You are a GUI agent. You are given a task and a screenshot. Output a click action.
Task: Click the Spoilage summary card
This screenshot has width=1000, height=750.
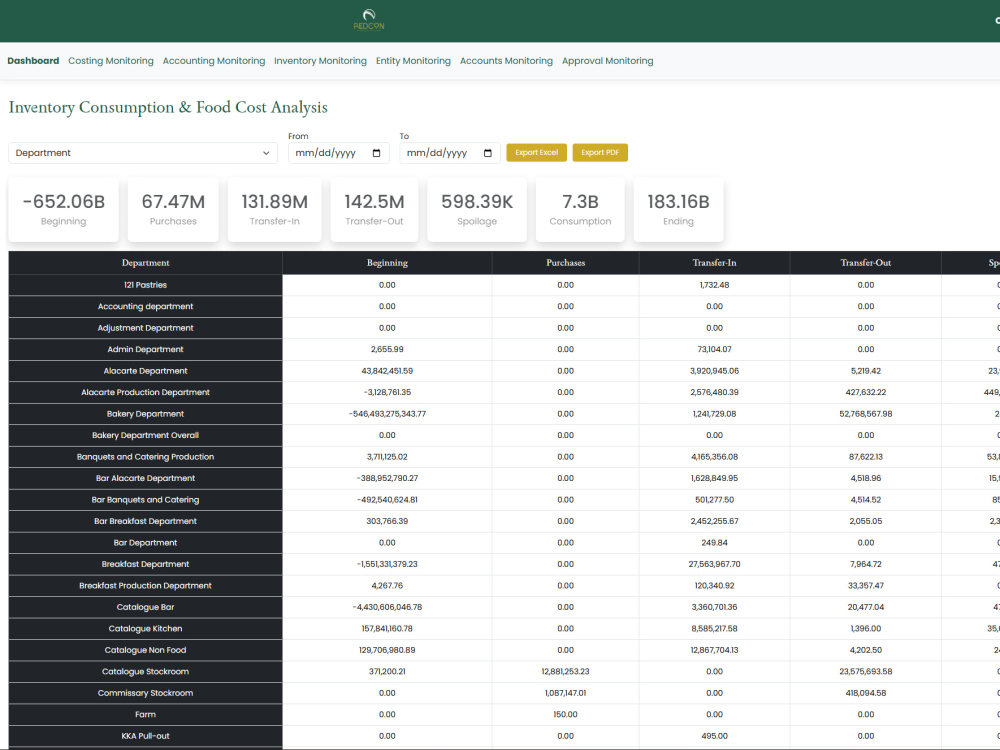pos(477,210)
